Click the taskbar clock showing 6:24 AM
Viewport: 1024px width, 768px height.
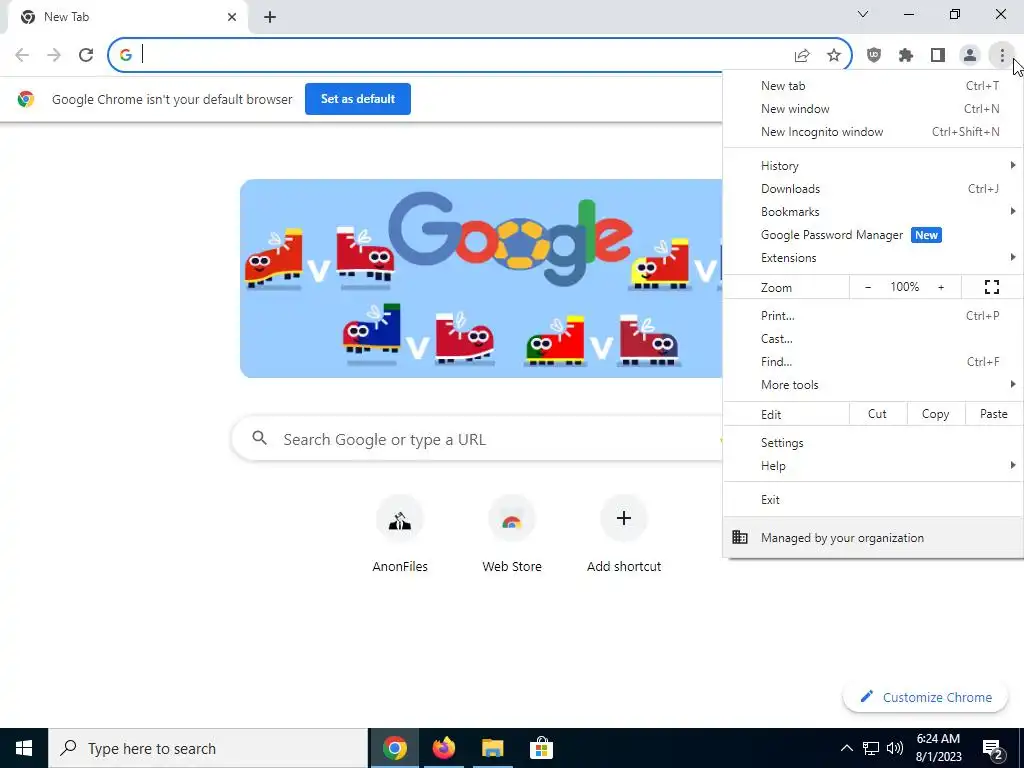coord(938,748)
